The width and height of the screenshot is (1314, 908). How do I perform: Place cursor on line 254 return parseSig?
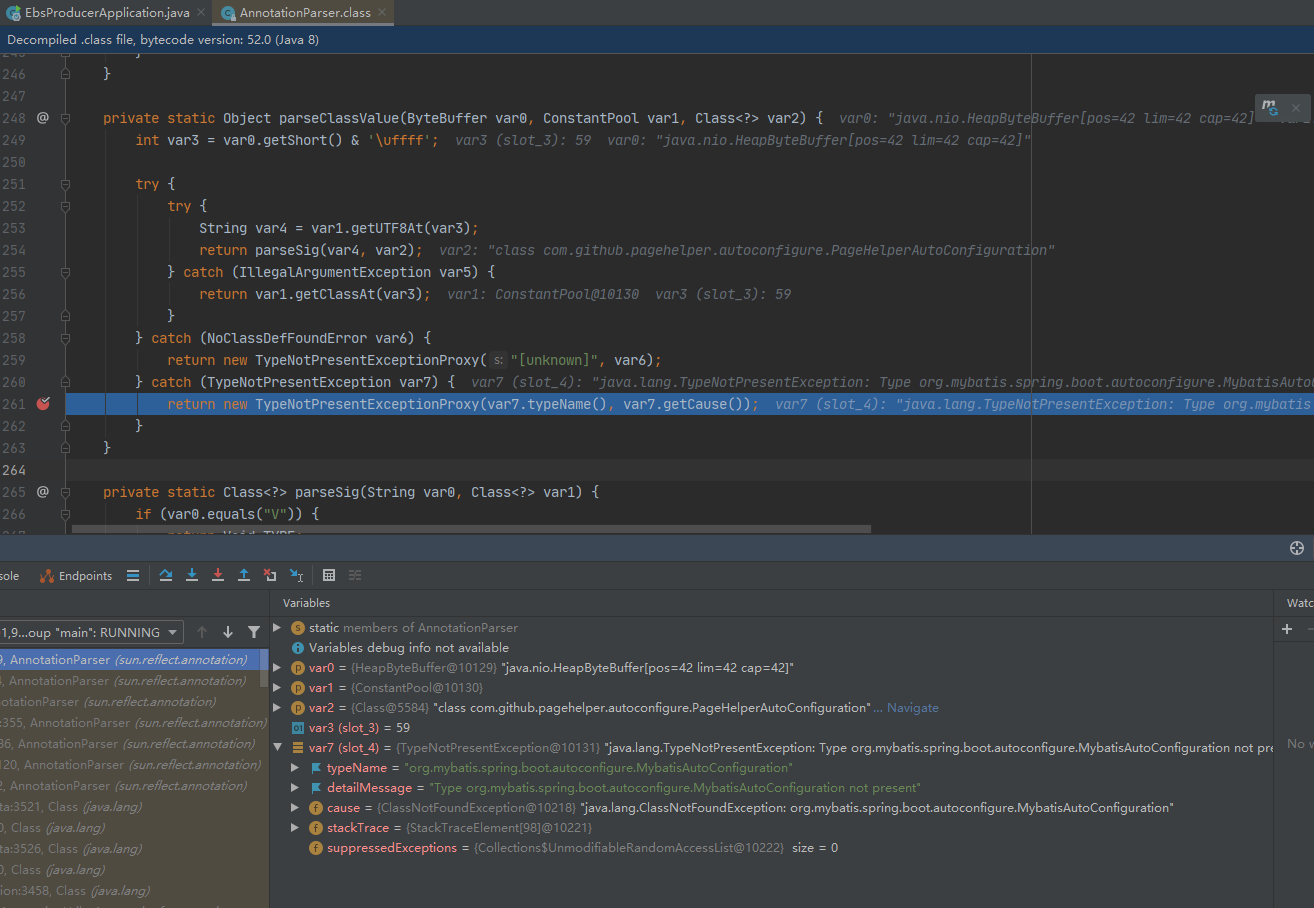point(310,250)
